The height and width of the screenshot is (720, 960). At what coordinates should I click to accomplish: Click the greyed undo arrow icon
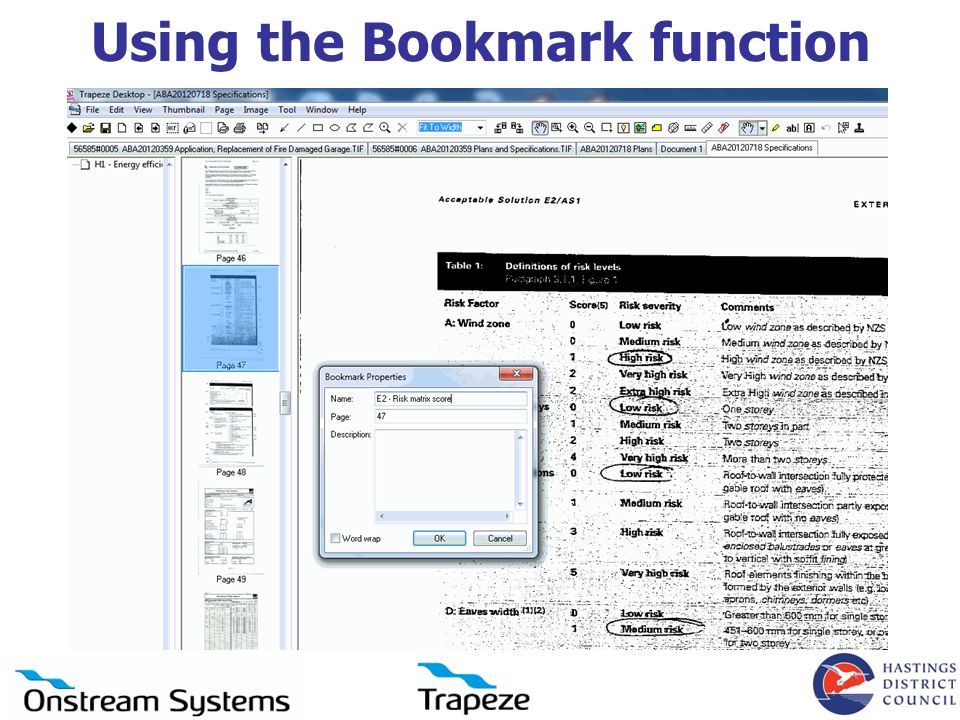coord(826,128)
